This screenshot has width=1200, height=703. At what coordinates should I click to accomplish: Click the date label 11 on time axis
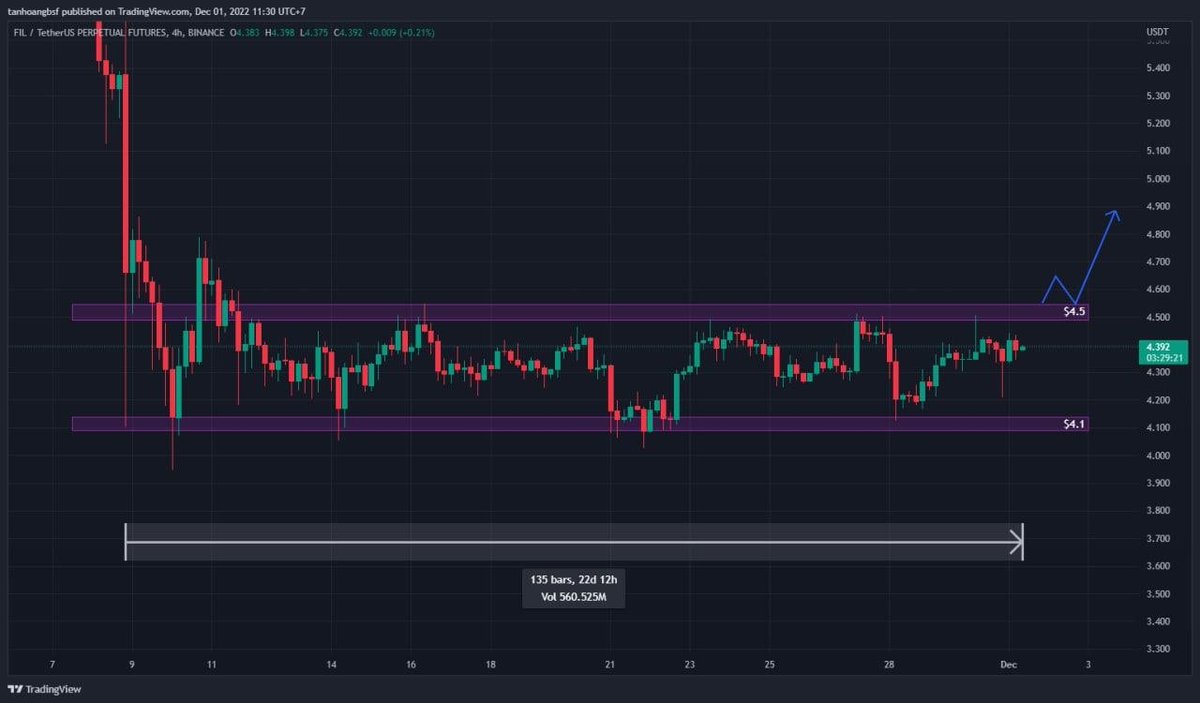coord(211,664)
